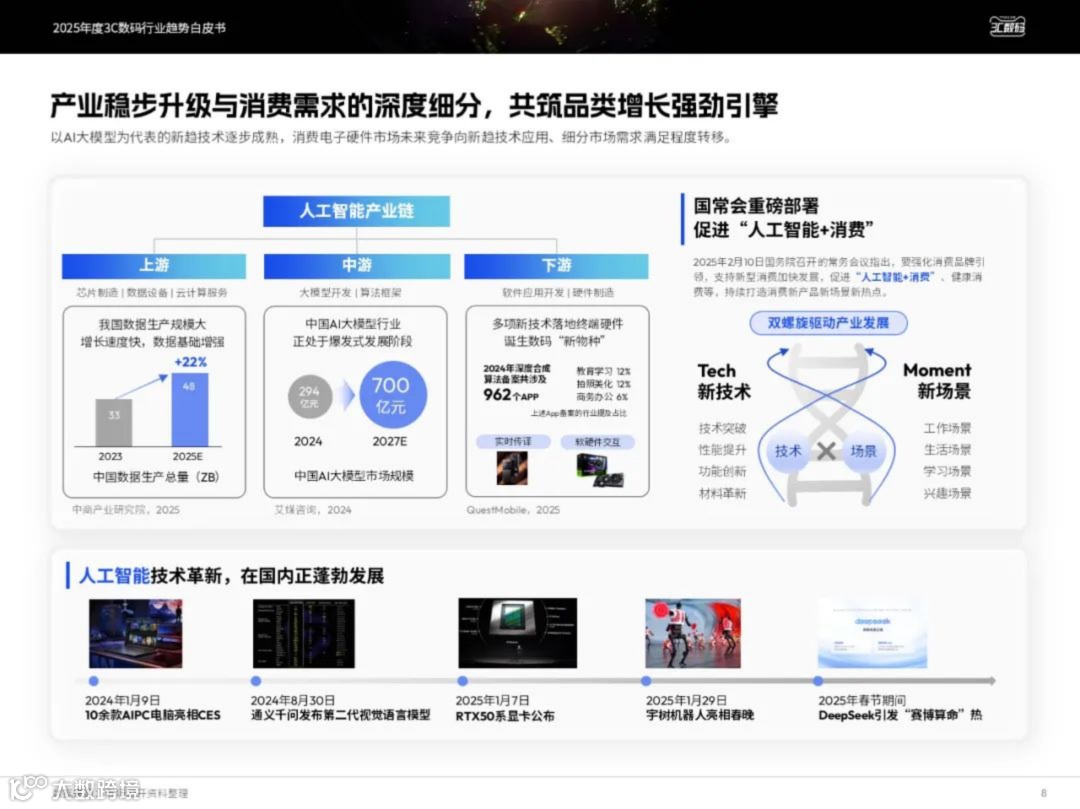Click the RTX50系显卡公布 caption

(x=505, y=716)
